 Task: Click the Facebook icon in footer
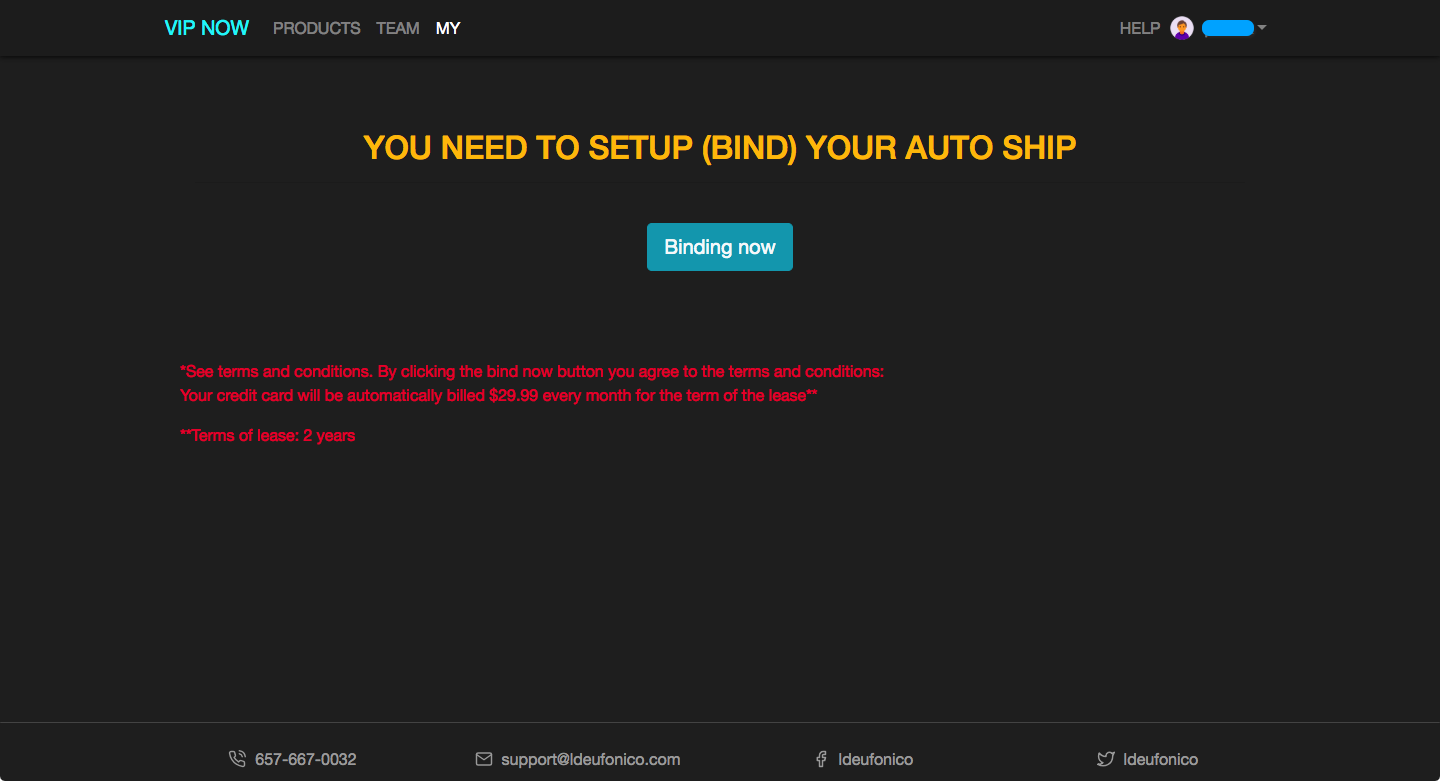pyautogui.click(x=822, y=759)
